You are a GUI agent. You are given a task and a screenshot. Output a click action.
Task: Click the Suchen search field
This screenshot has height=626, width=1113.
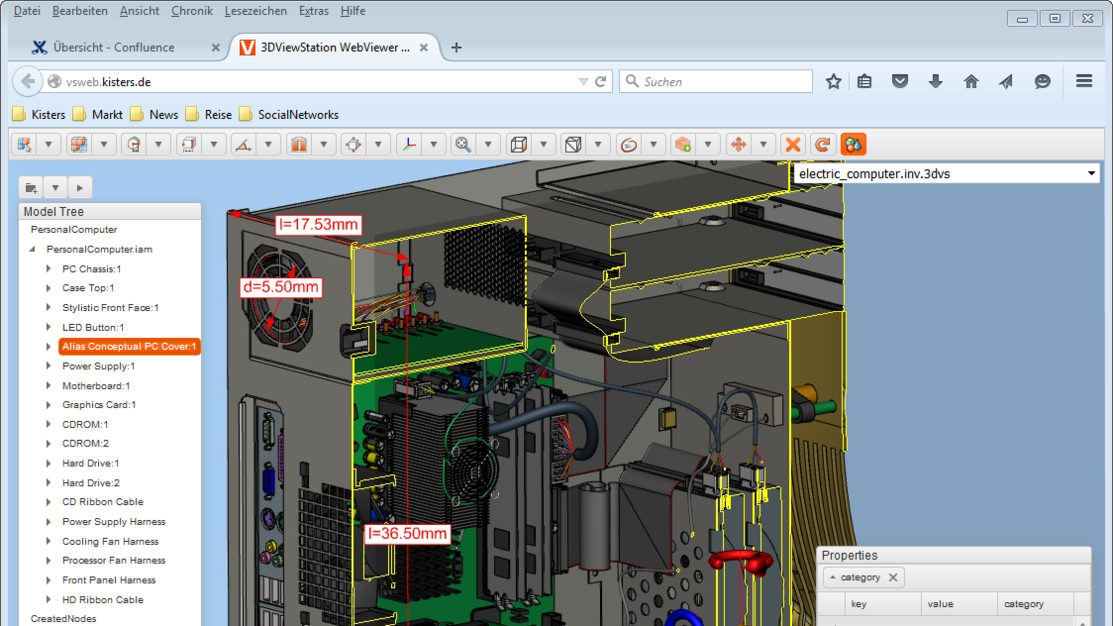(x=716, y=82)
